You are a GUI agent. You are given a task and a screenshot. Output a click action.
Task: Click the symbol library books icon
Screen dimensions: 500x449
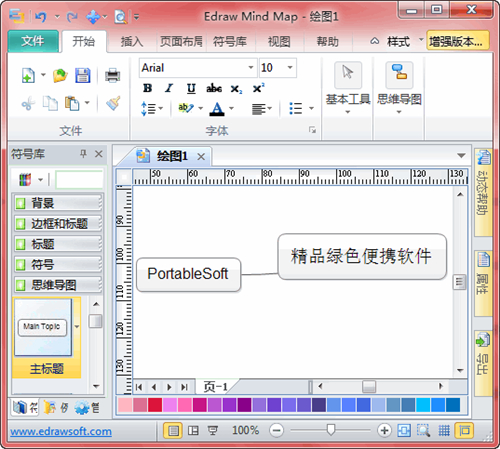pyautogui.click(x=25, y=180)
